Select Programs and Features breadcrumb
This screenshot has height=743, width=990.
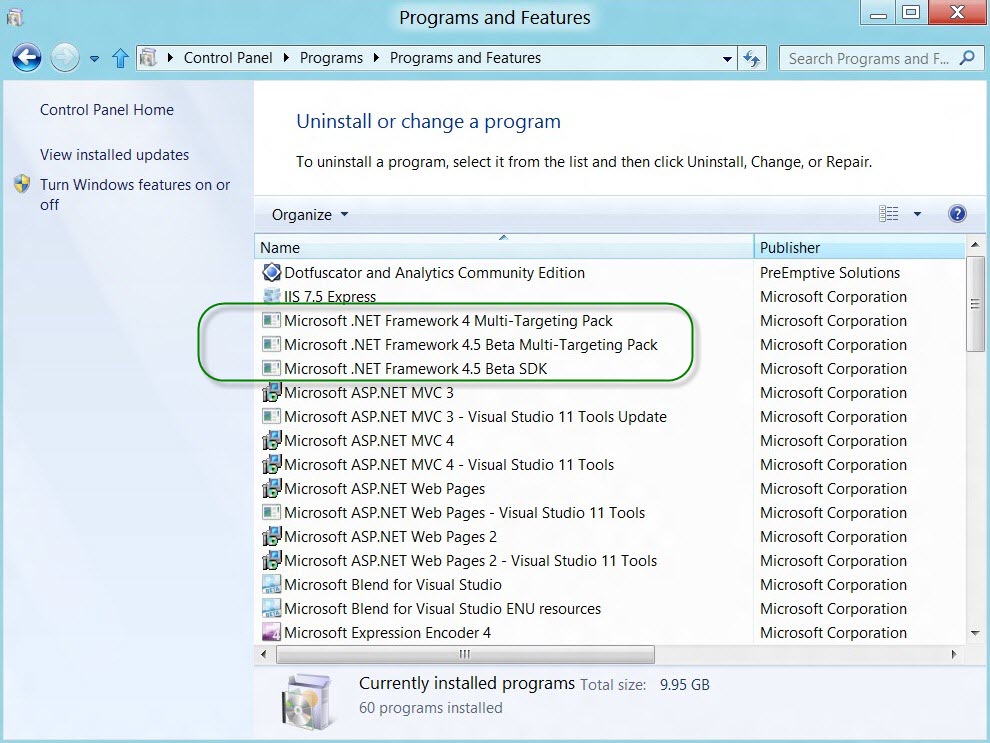coord(465,58)
